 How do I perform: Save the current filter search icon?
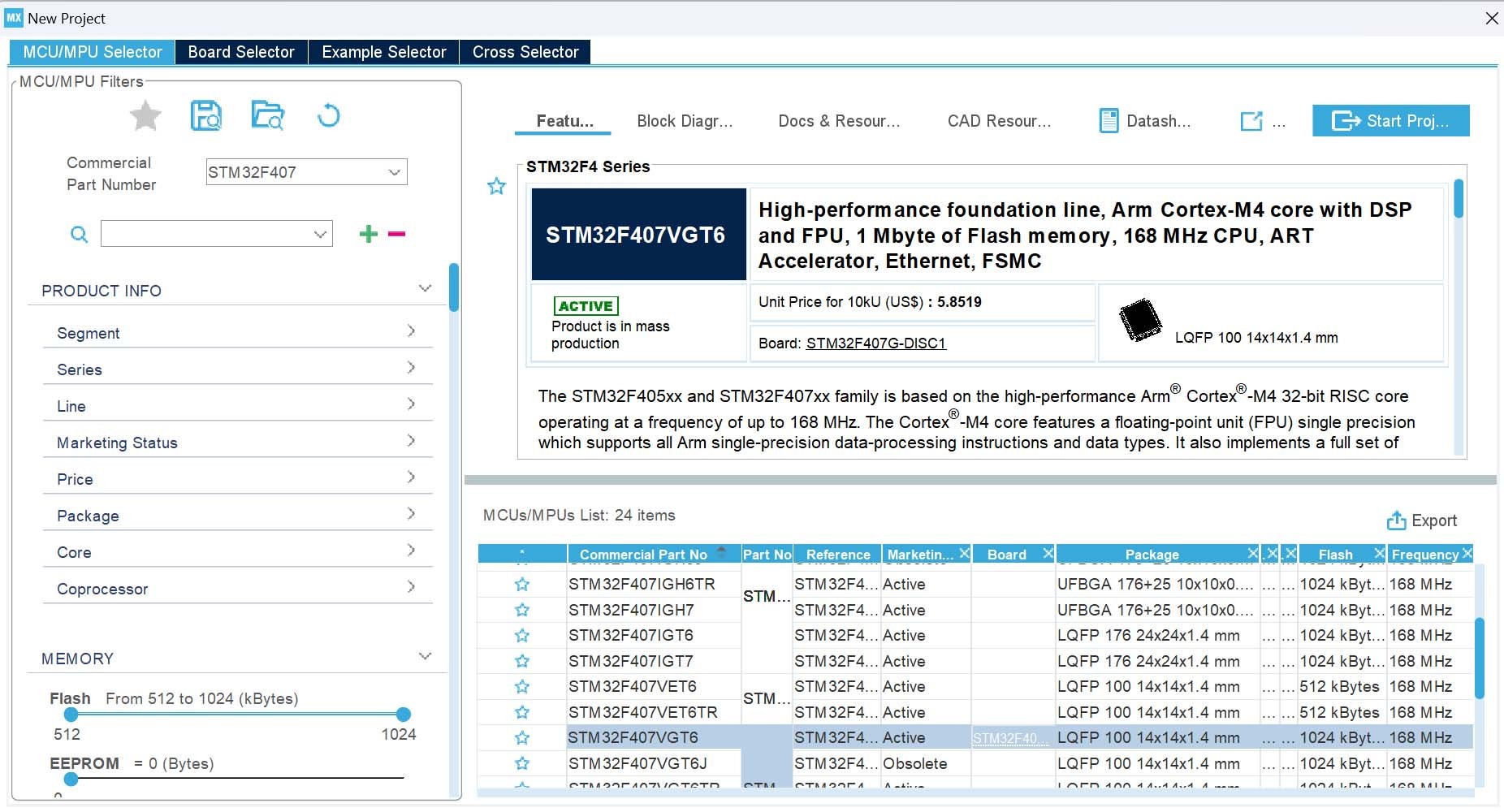click(x=205, y=116)
